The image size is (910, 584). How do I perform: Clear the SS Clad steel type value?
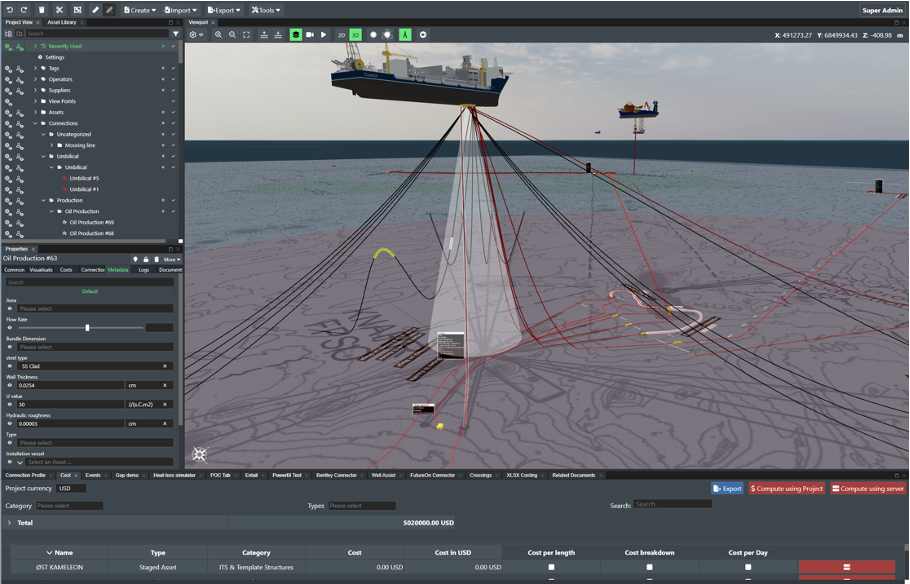pyautogui.click(x=165, y=366)
